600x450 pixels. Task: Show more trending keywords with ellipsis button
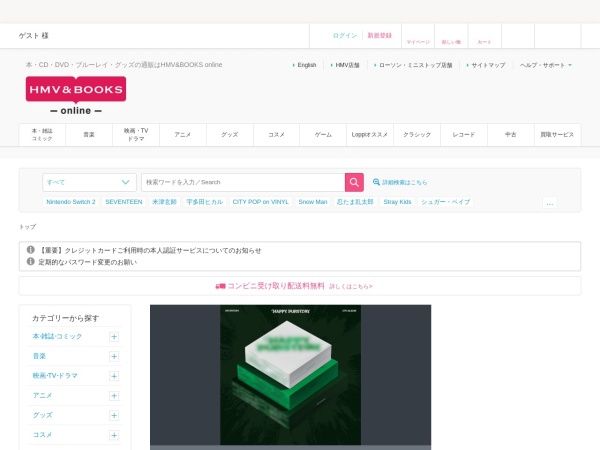pos(549,203)
